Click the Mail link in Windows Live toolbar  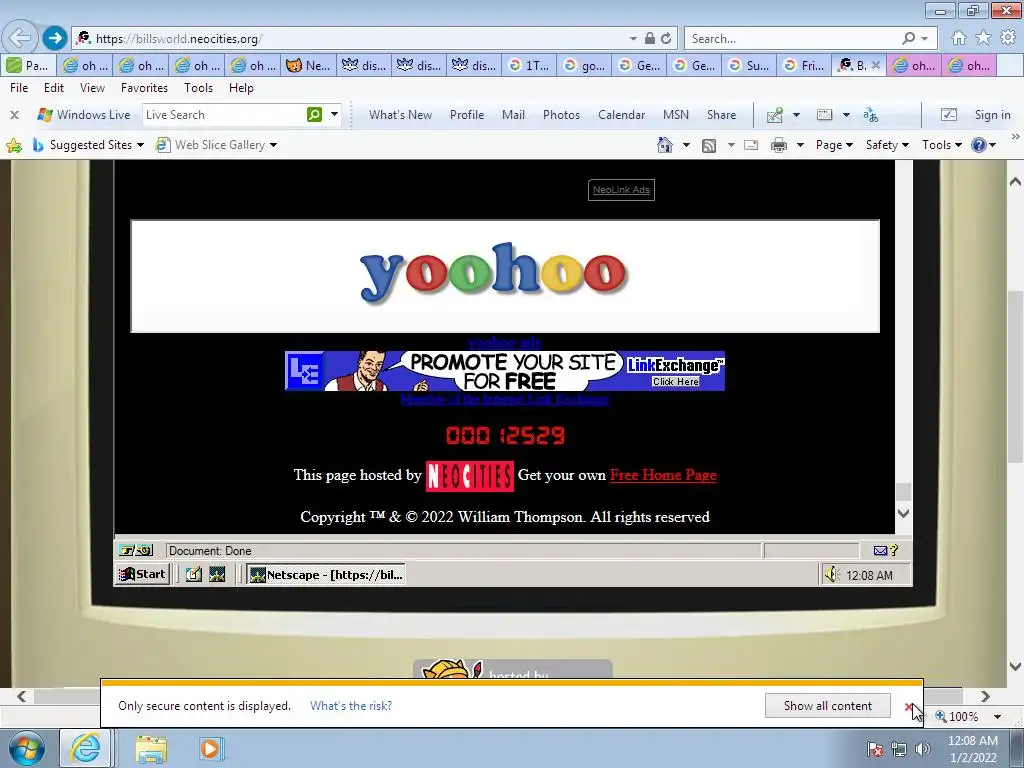(513, 115)
